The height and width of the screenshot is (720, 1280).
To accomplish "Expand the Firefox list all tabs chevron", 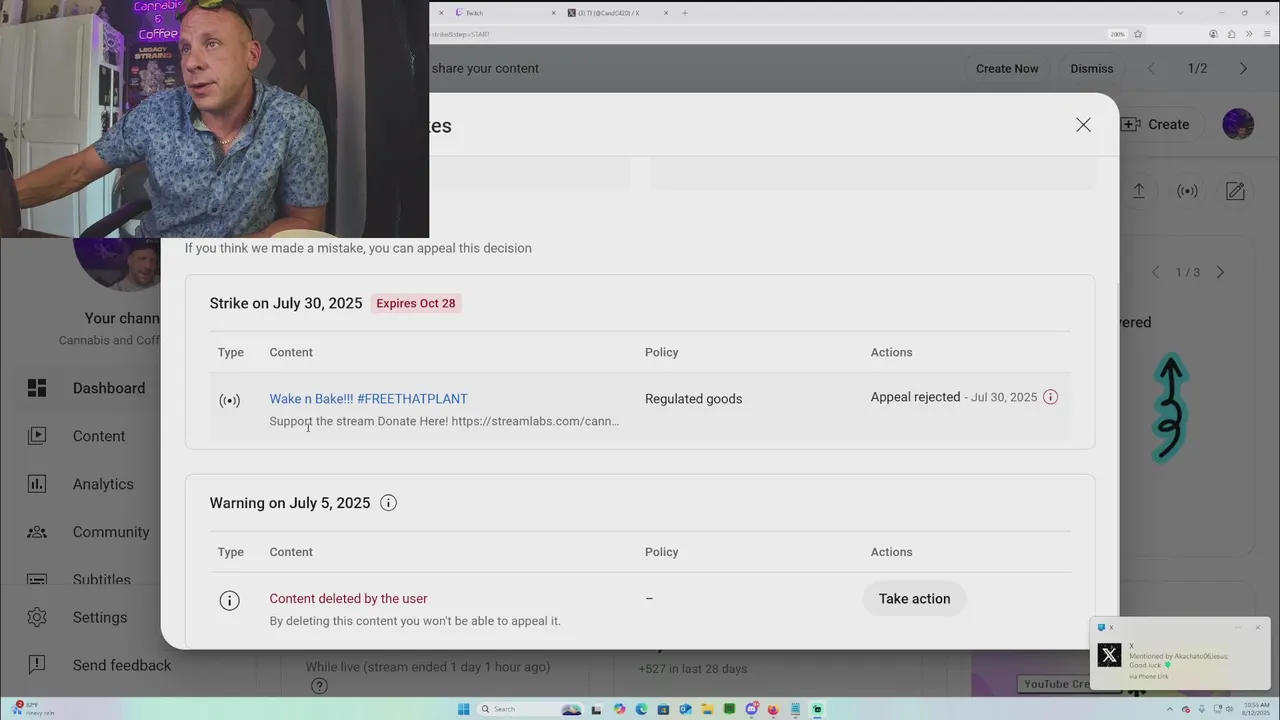I will 1180,13.
